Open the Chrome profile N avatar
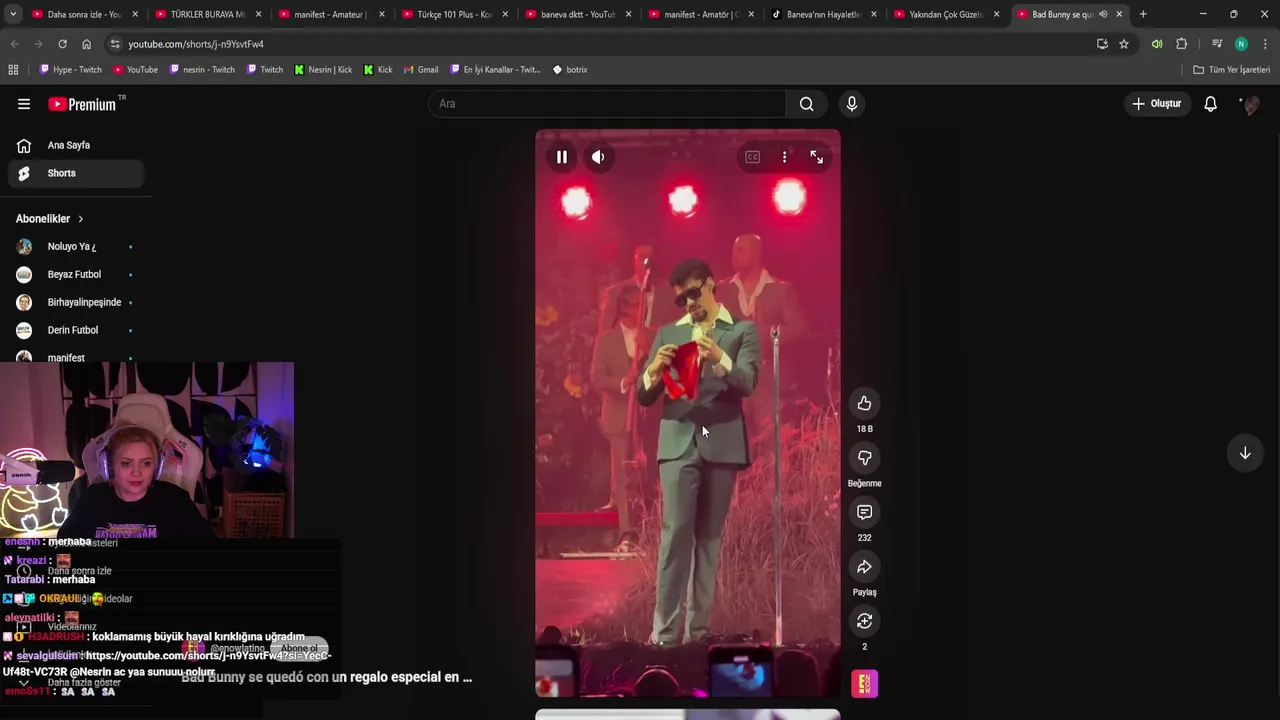 (x=1241, y=44)
